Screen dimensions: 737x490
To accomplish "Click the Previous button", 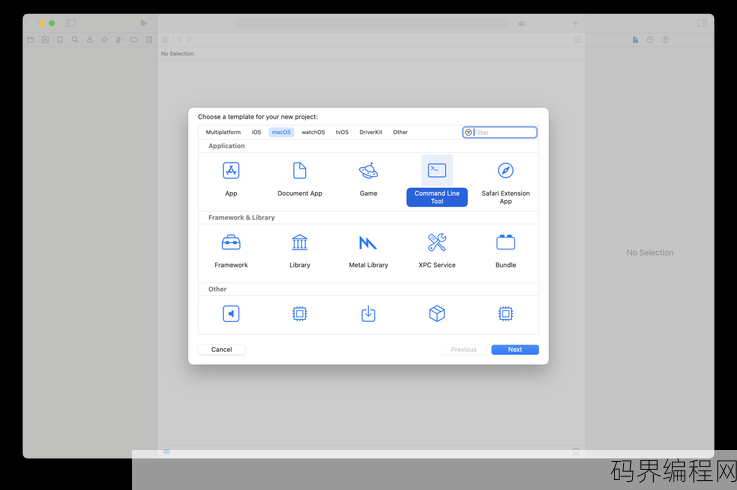I will pos(463,349).
